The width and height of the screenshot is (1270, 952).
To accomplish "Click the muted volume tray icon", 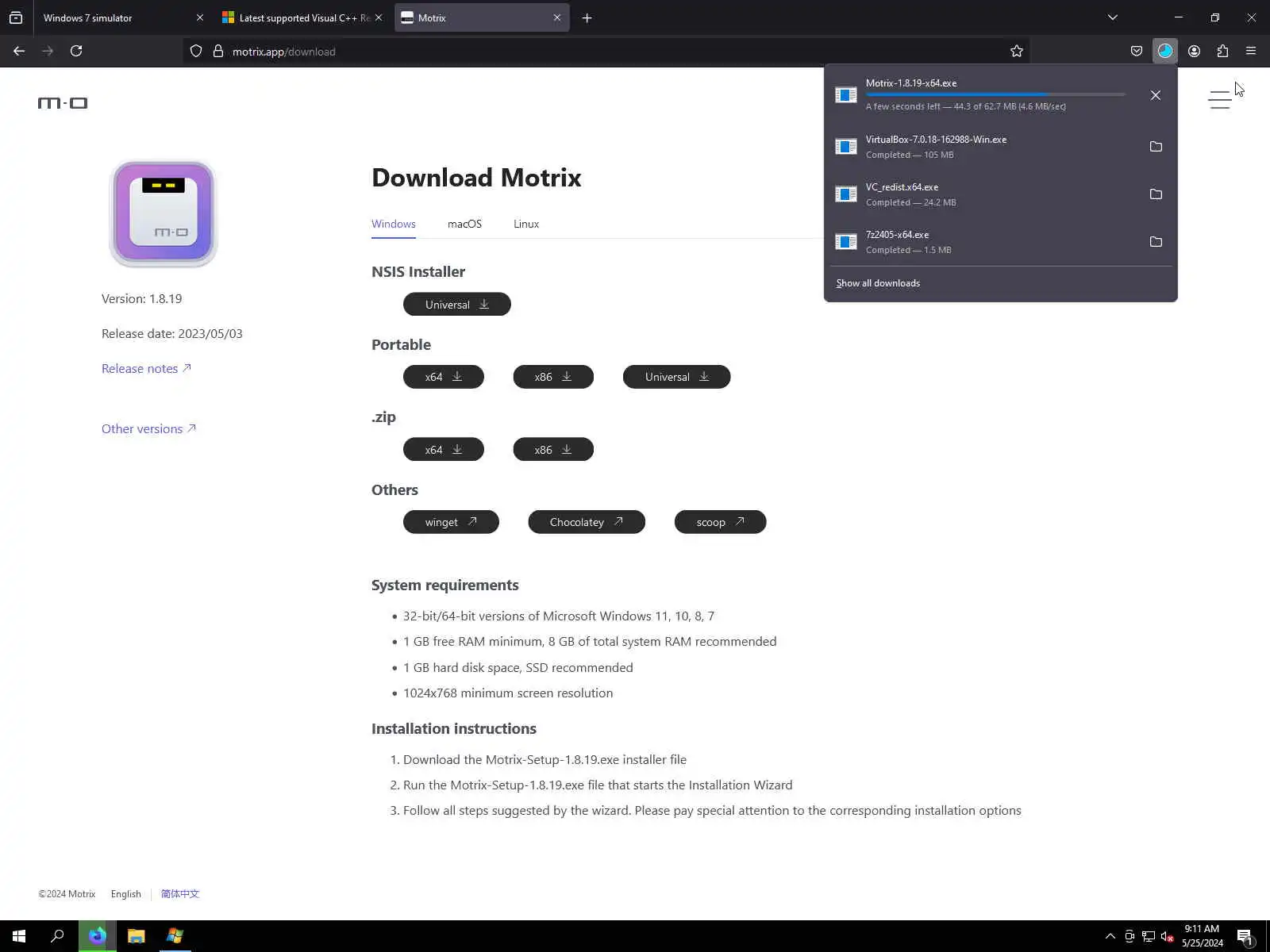I will 1168,937.
